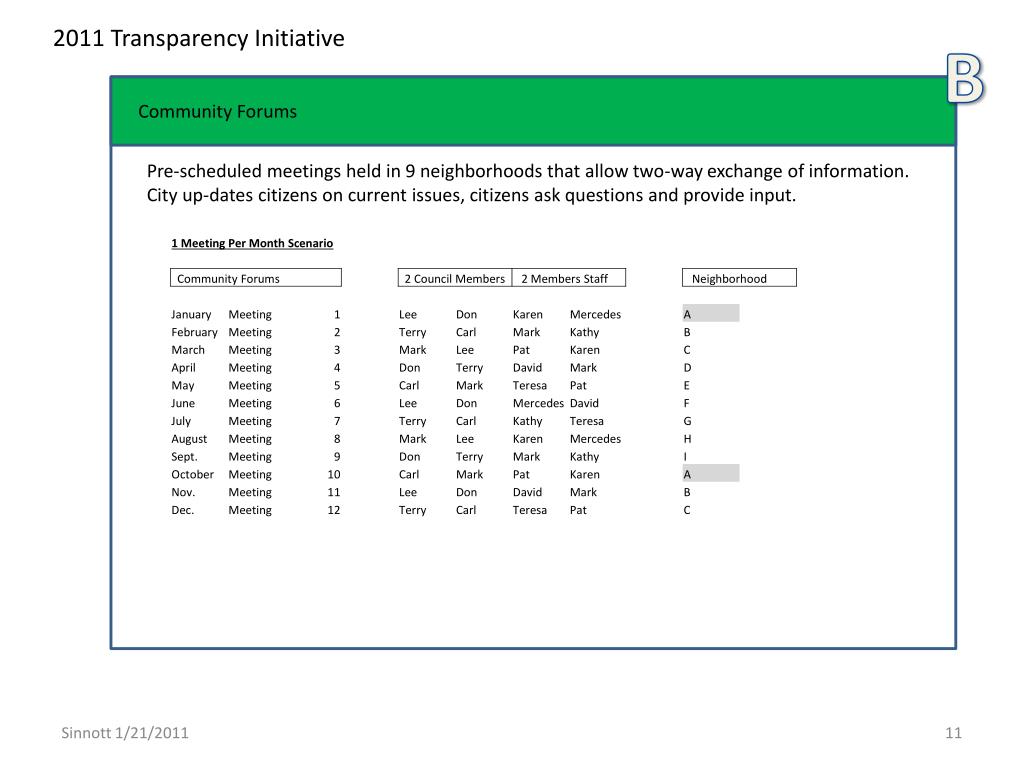Click the 2 Council Members header box
Viewport: 1024px width, 768px height.
click(455, 278)
